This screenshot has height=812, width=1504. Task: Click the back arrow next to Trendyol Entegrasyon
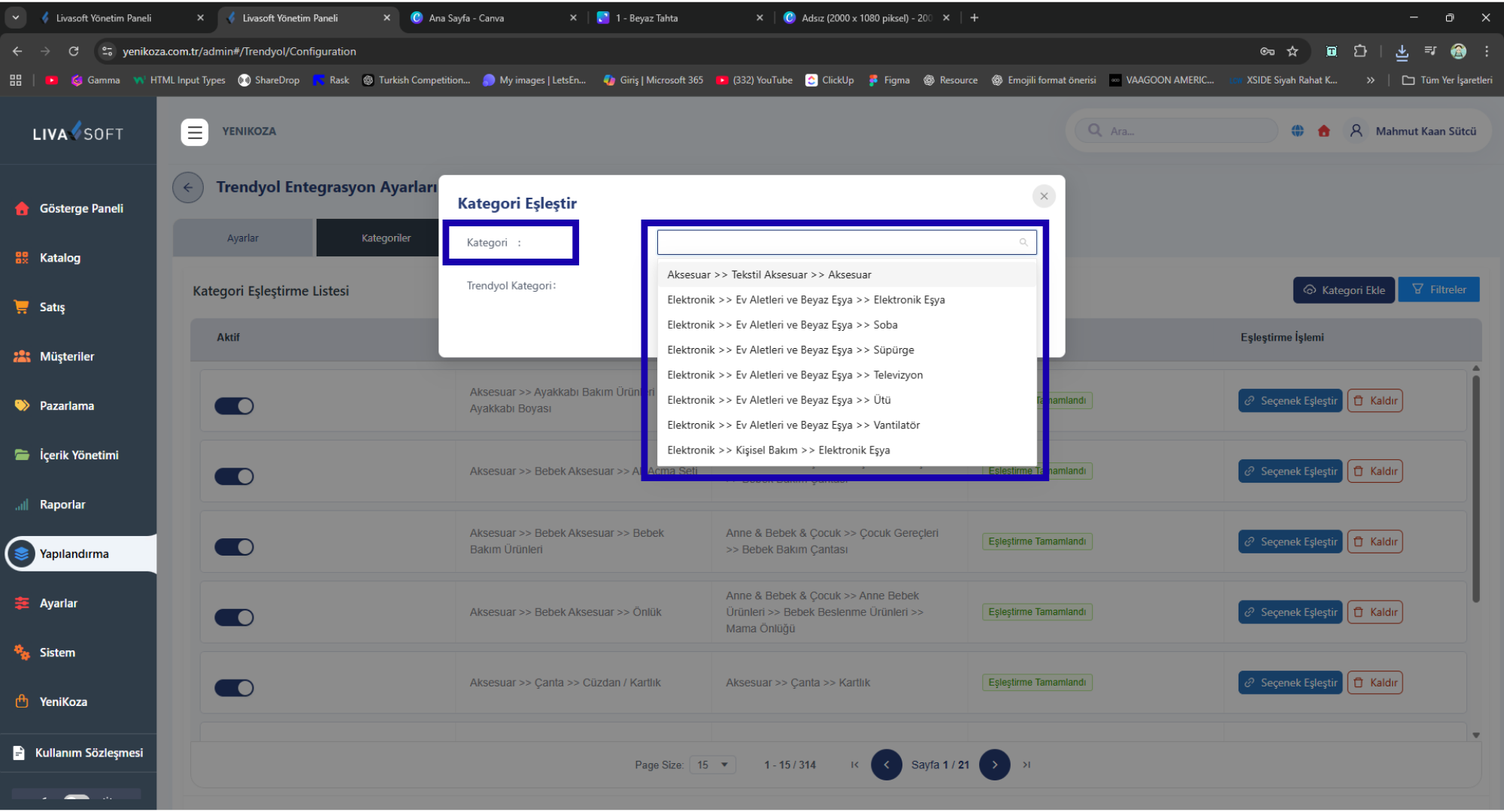[188, 187]
